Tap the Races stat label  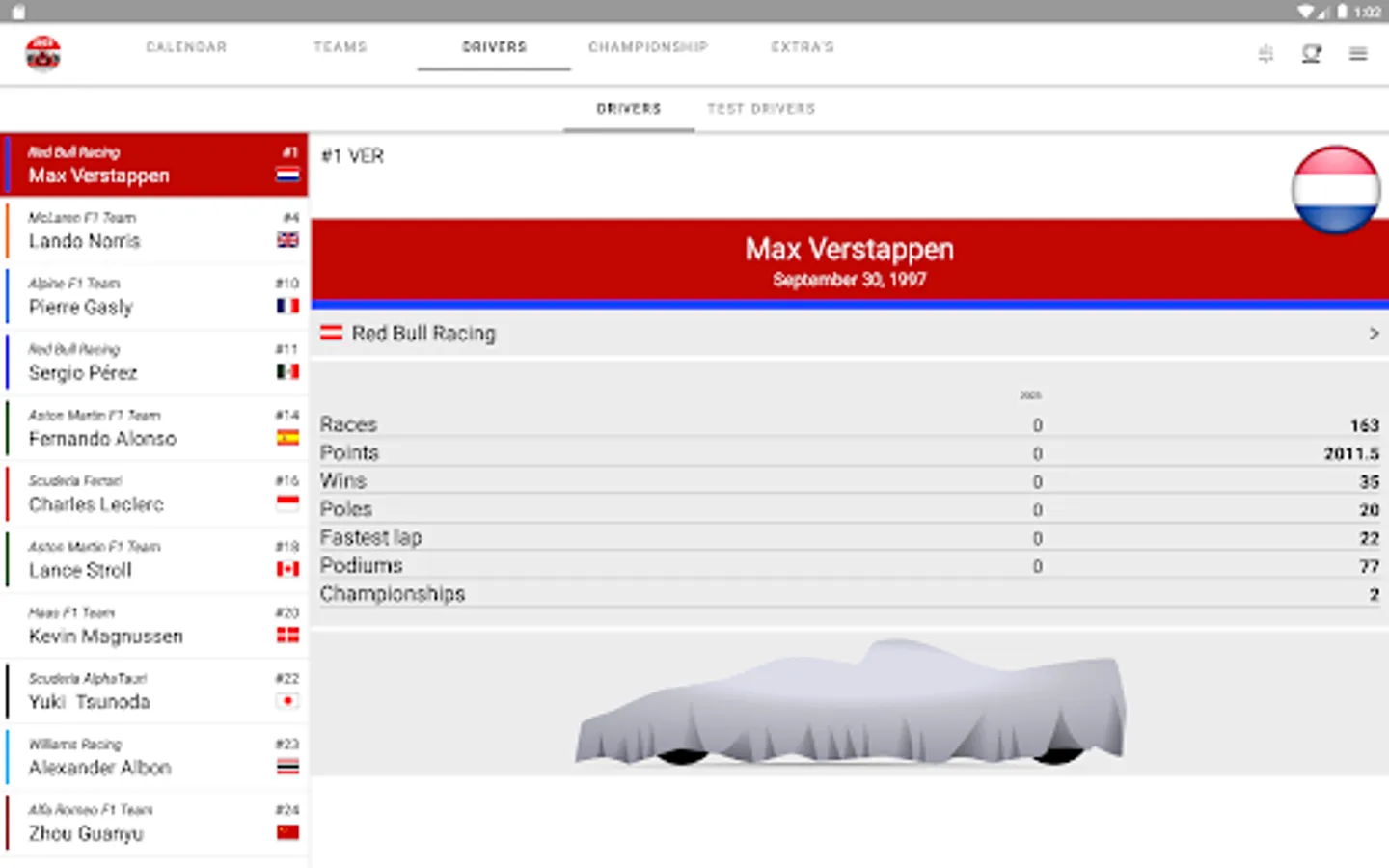348,424
